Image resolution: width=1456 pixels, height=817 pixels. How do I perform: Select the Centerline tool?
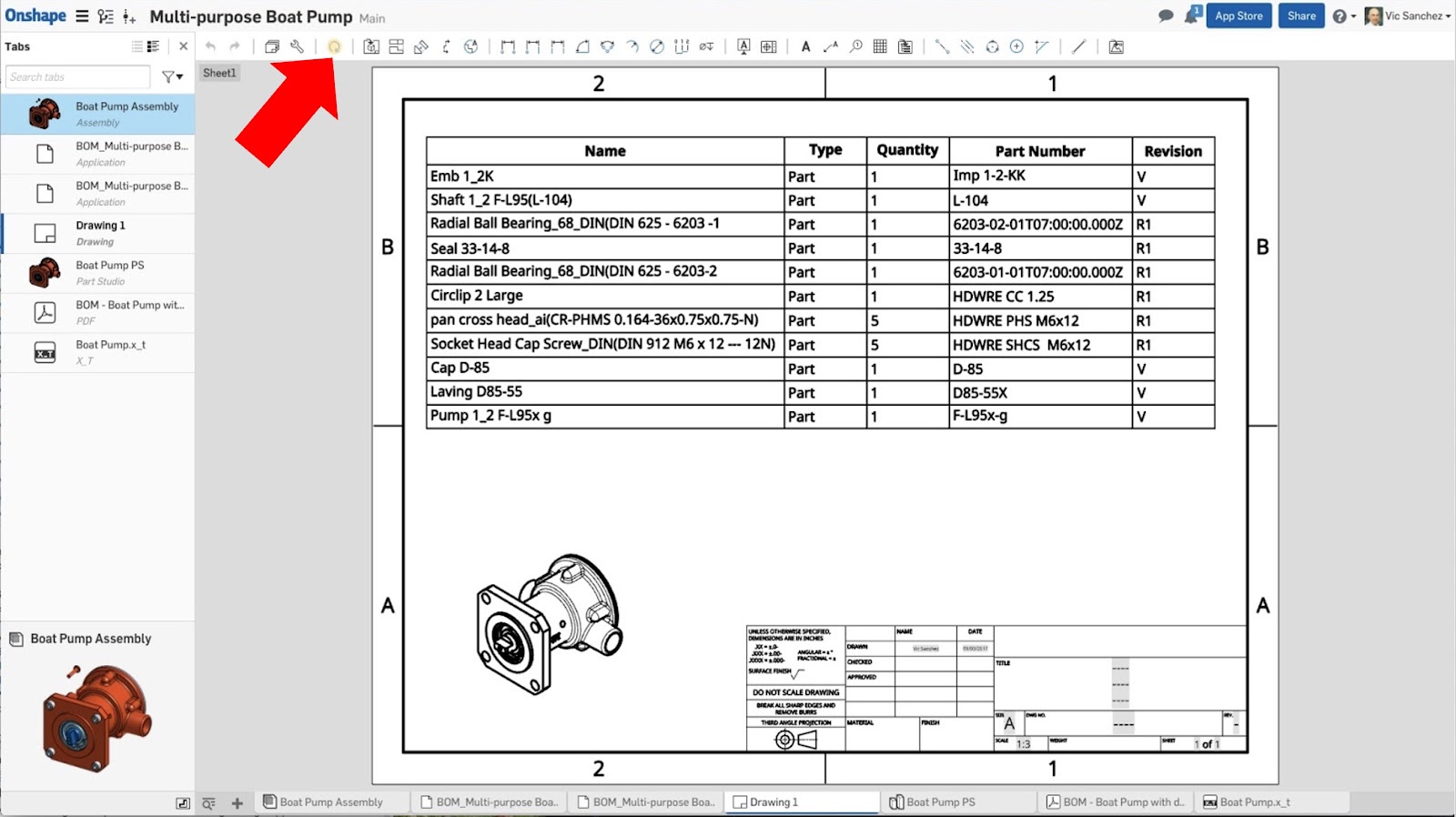point(942,46)
